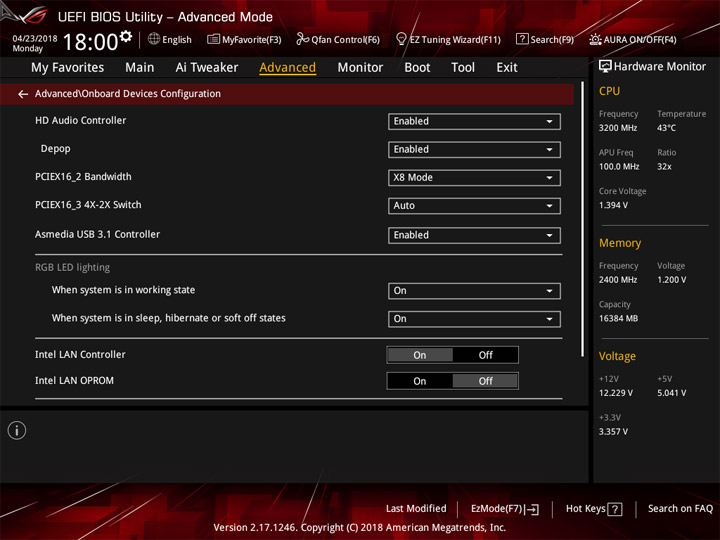This screenshot has height=540, width=720.
Task: Switch to Boot tab
Action: 417,68
